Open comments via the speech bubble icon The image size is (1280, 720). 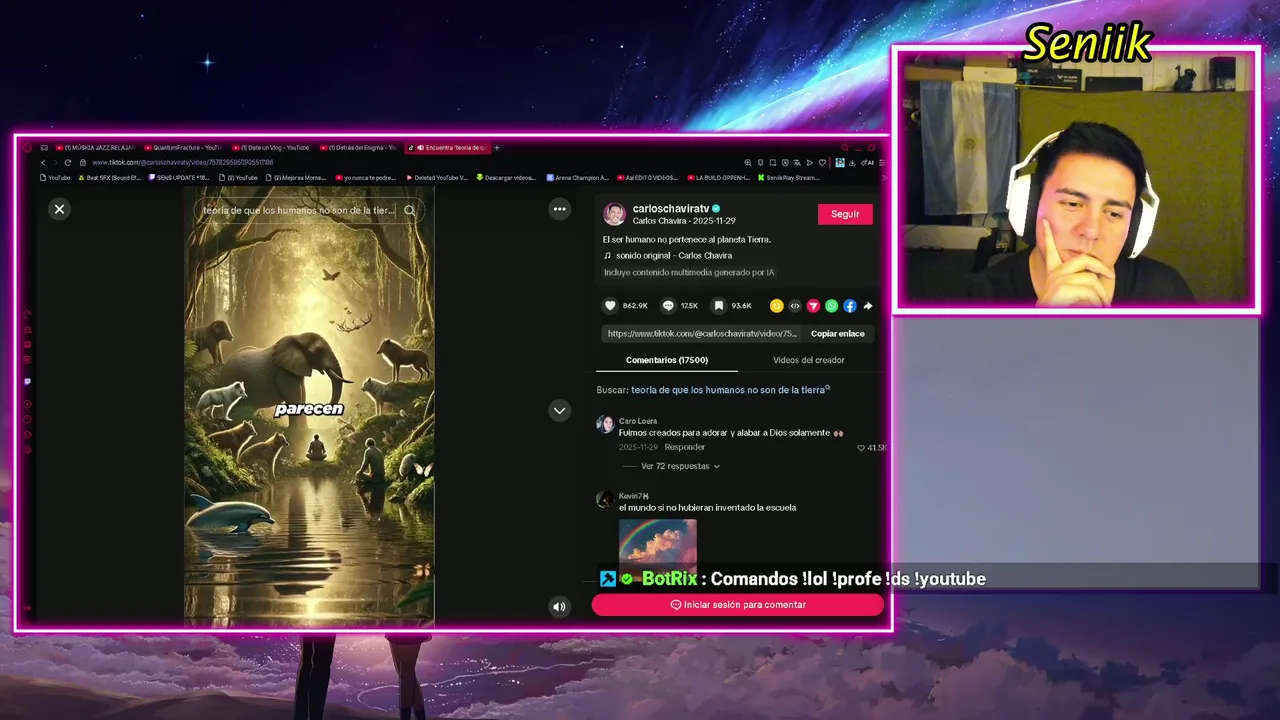[668, 306]
